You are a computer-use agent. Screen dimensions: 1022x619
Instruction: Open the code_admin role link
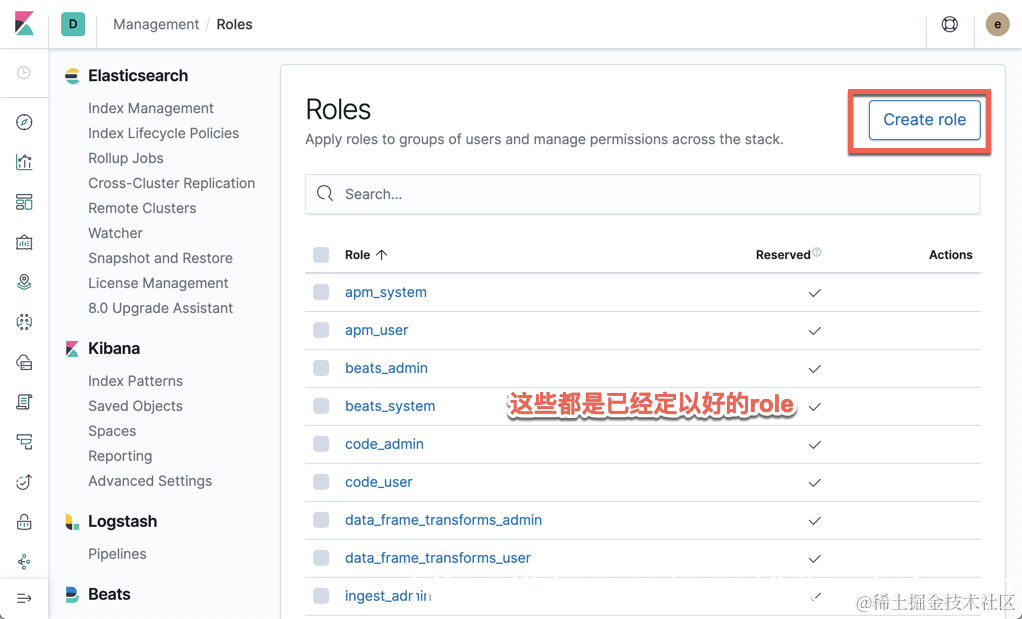click(385, 444)
